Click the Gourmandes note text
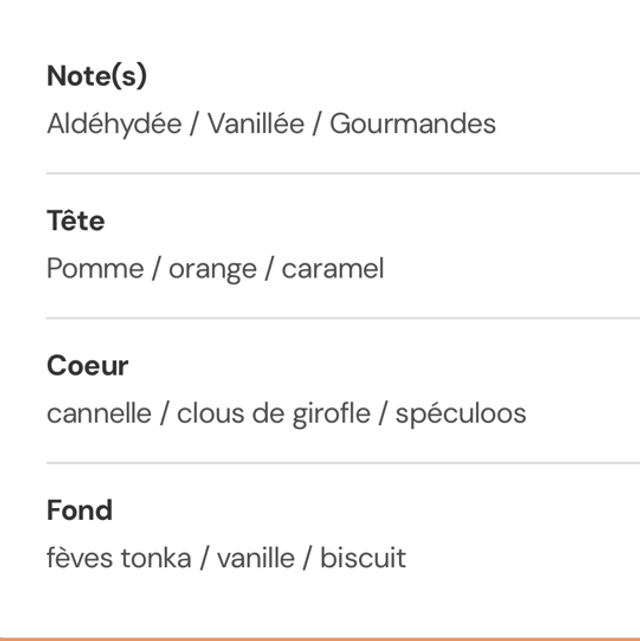This screenshot has width=640, height=641. 412,124
